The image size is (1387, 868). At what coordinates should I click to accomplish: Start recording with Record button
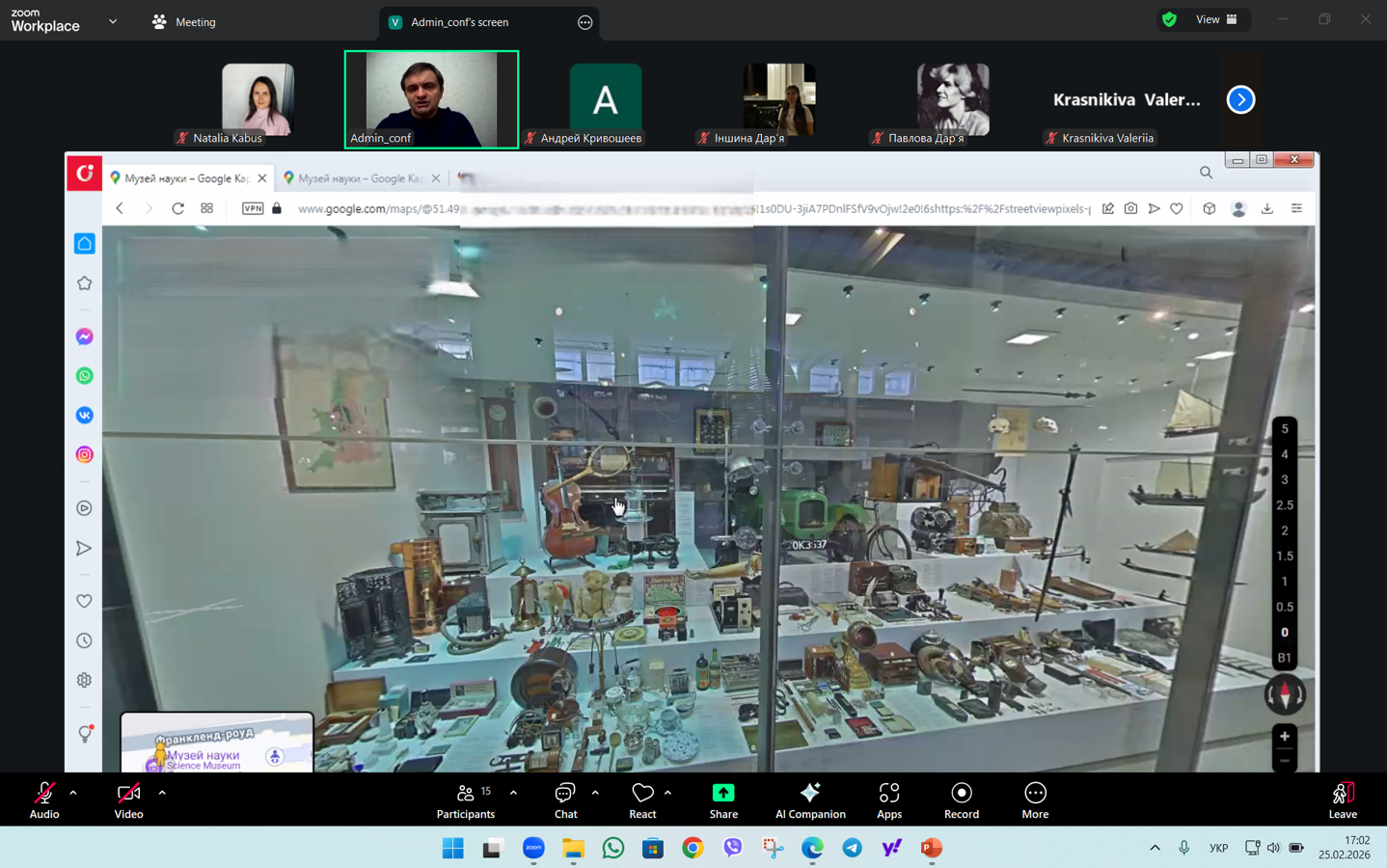(x=961, y=800)
